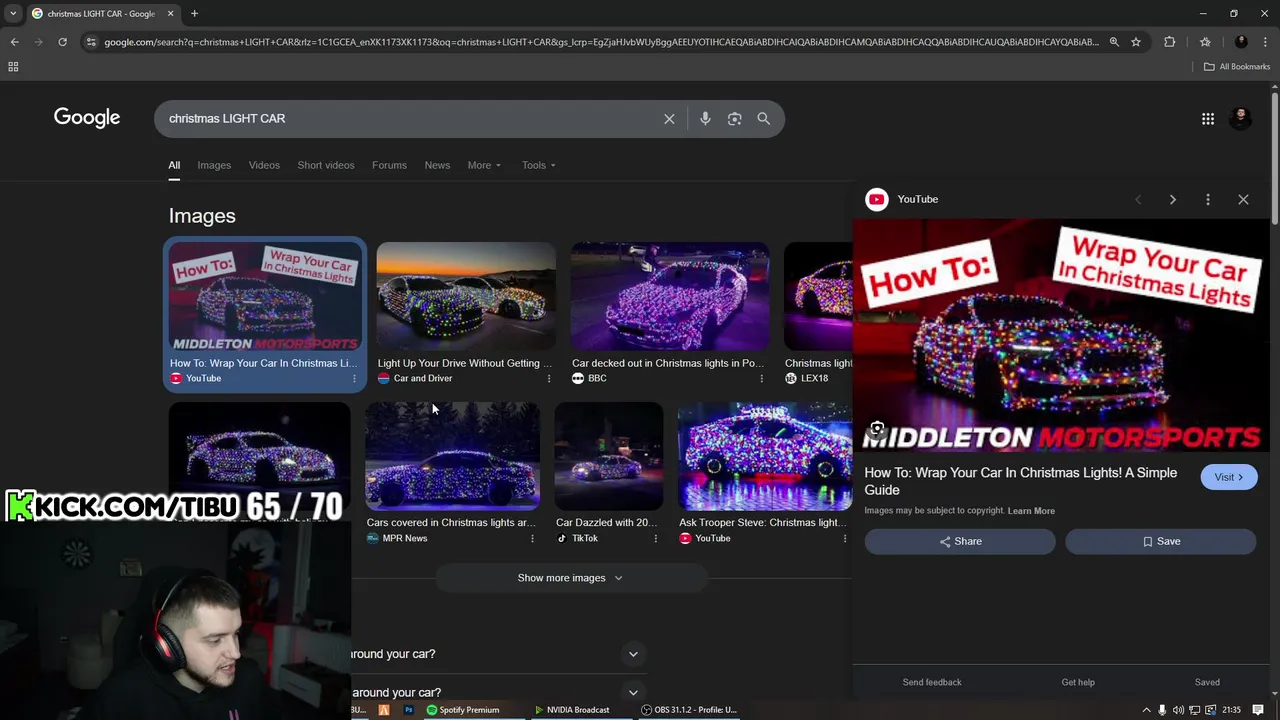Viewport: 1280px width, 720px height.
Task: View site information icon in the address bar
Action: tap(91, 42)
